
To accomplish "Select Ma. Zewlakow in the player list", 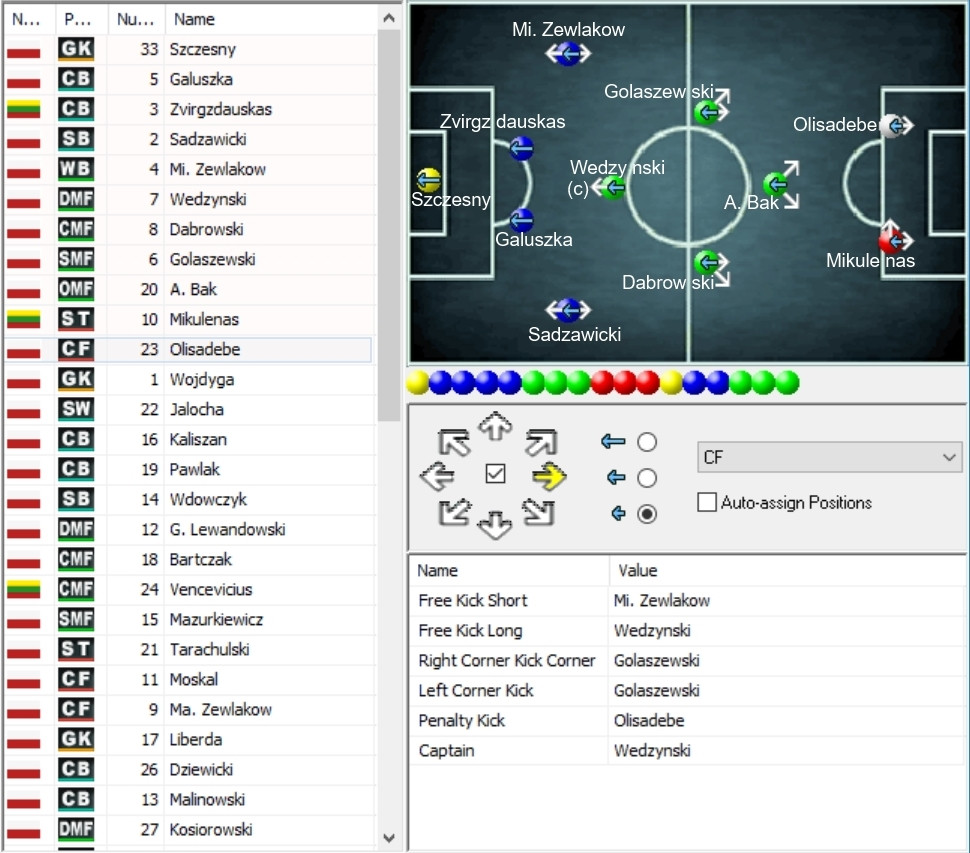I will 189,709.
